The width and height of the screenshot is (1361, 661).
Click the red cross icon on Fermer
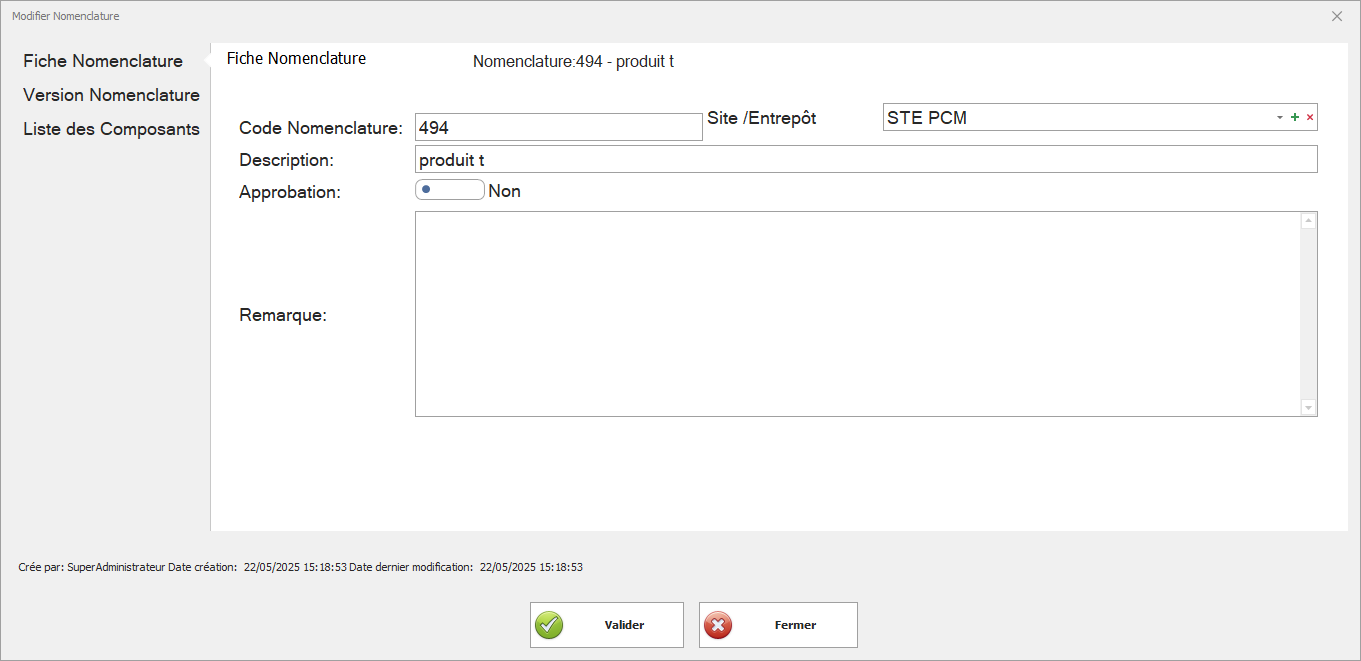pos(718,625)
